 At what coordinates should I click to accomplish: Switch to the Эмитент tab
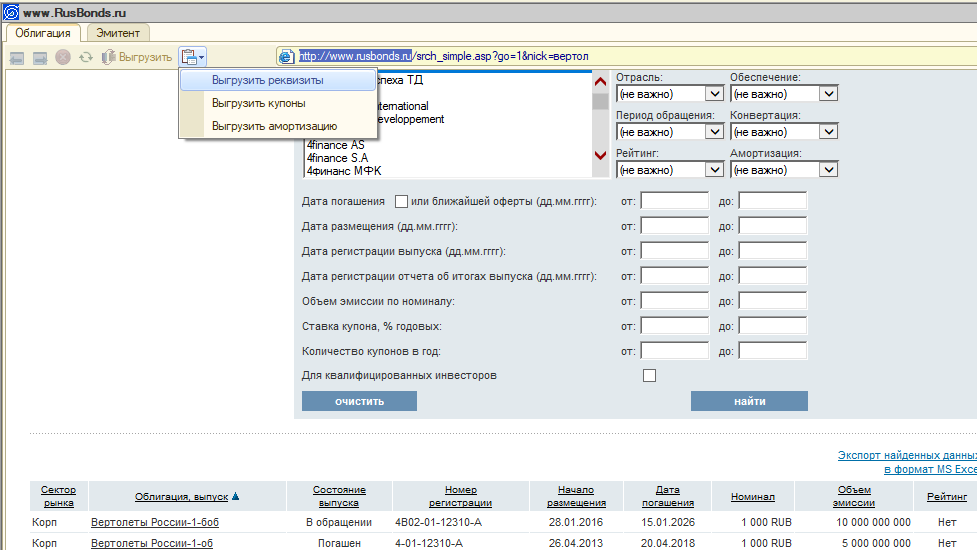[x=117, y=33]
